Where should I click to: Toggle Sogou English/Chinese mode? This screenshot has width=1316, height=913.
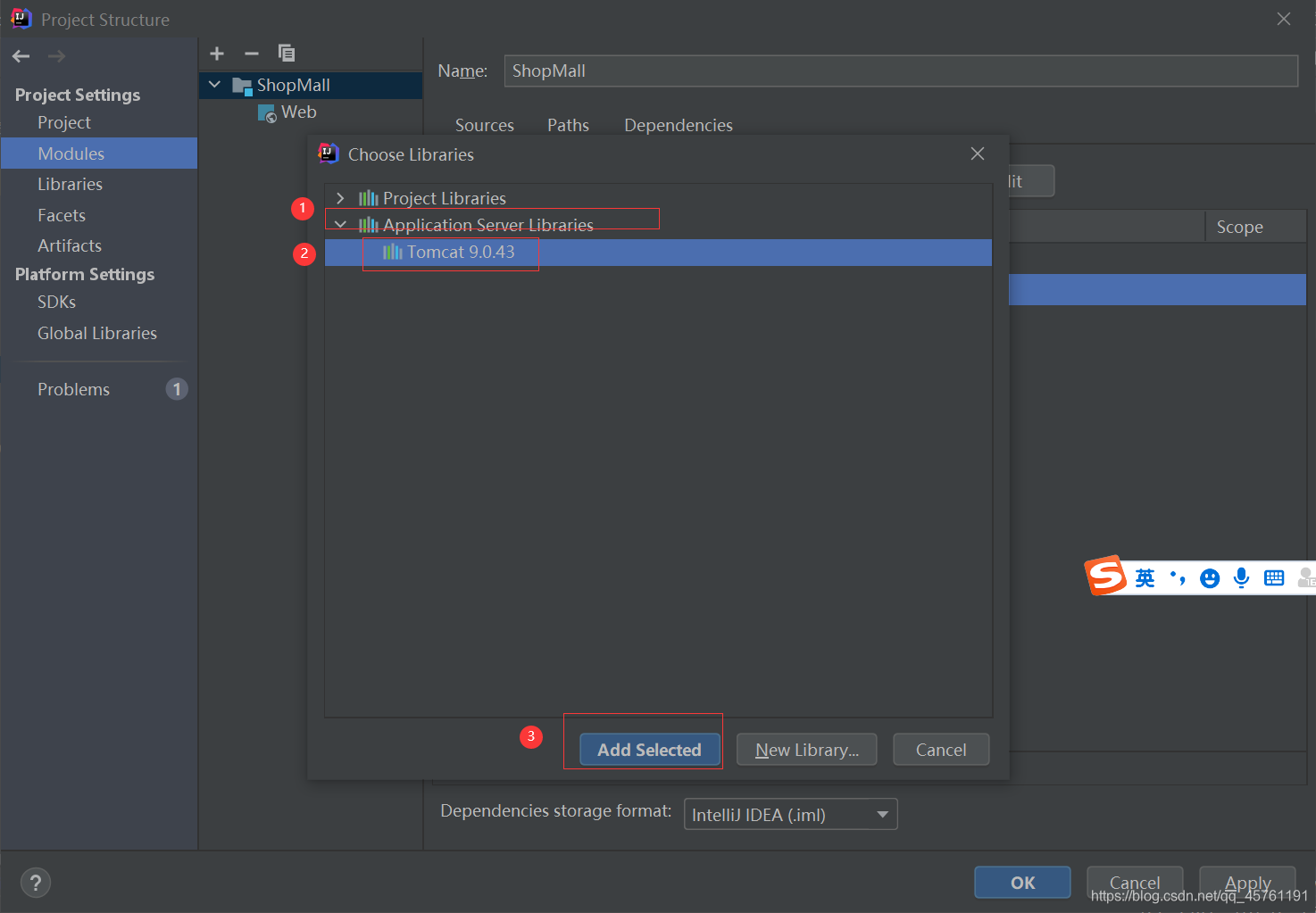[1145, 578]
